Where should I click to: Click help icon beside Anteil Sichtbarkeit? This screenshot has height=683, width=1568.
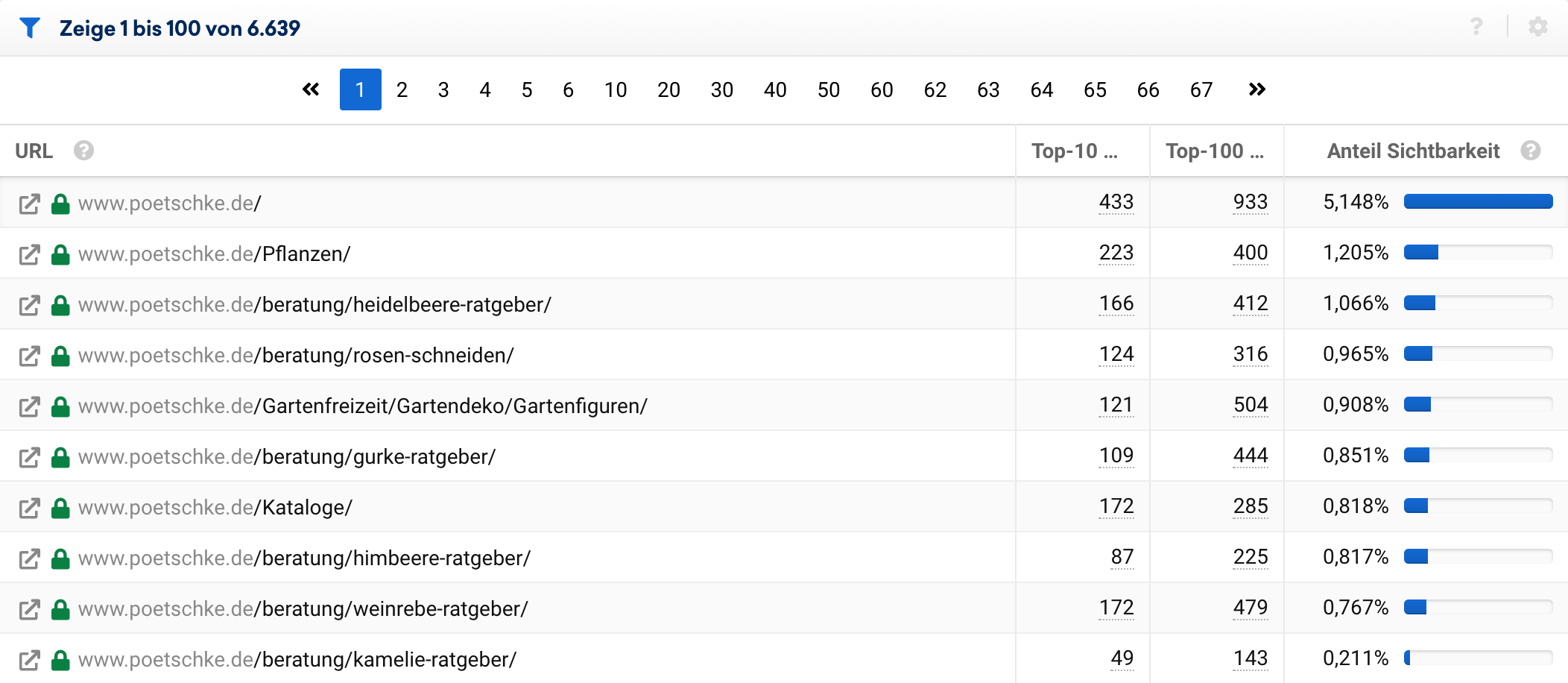point(1531,151)
